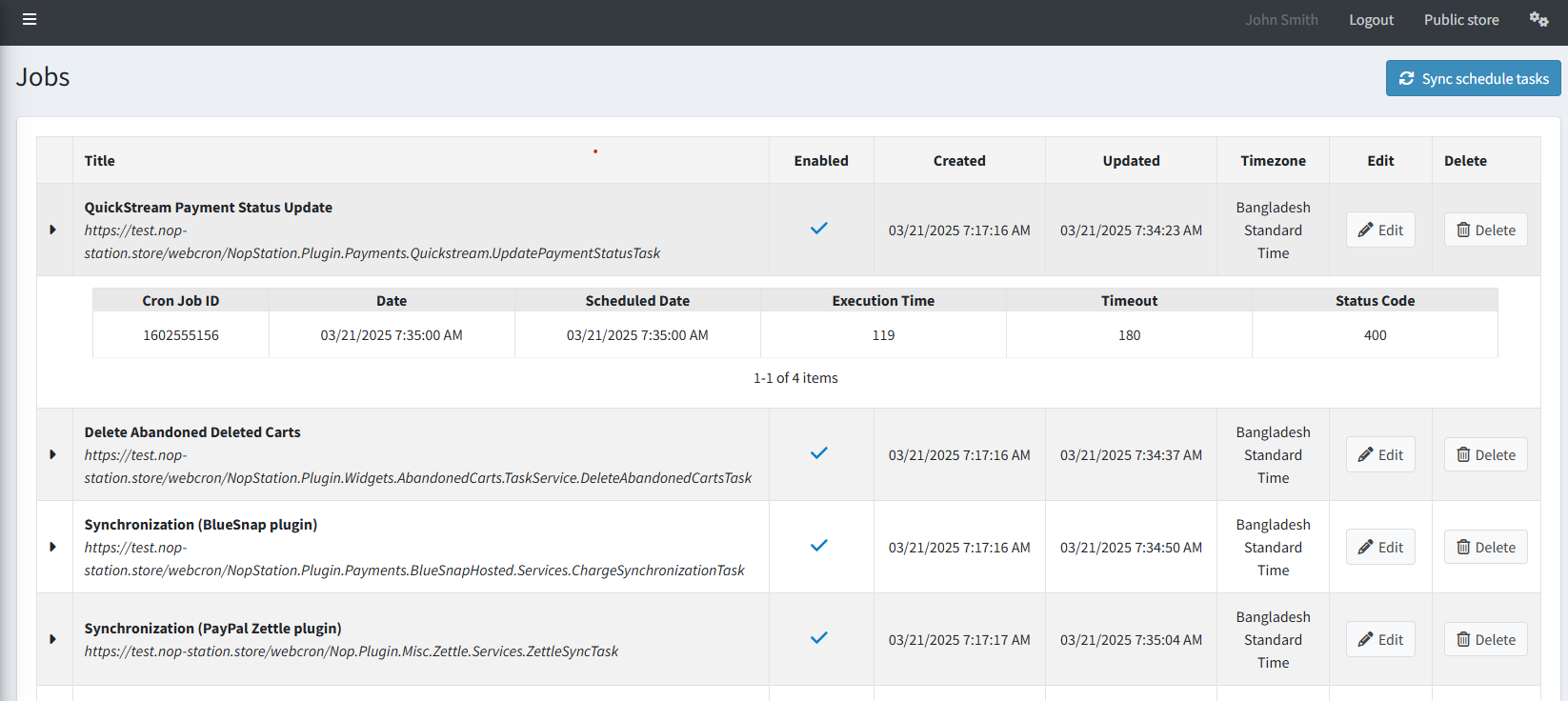Click the Enabled column header

coord(821,161)
